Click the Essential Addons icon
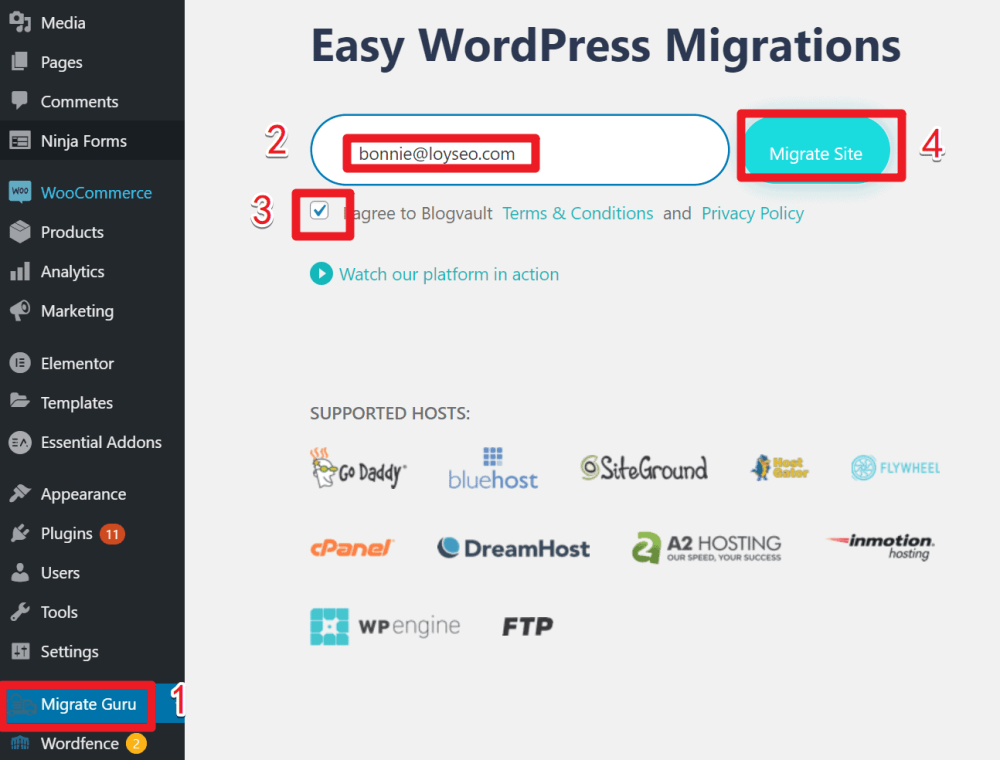Screen dimensions: 1000x760 [x=20, y=442]
